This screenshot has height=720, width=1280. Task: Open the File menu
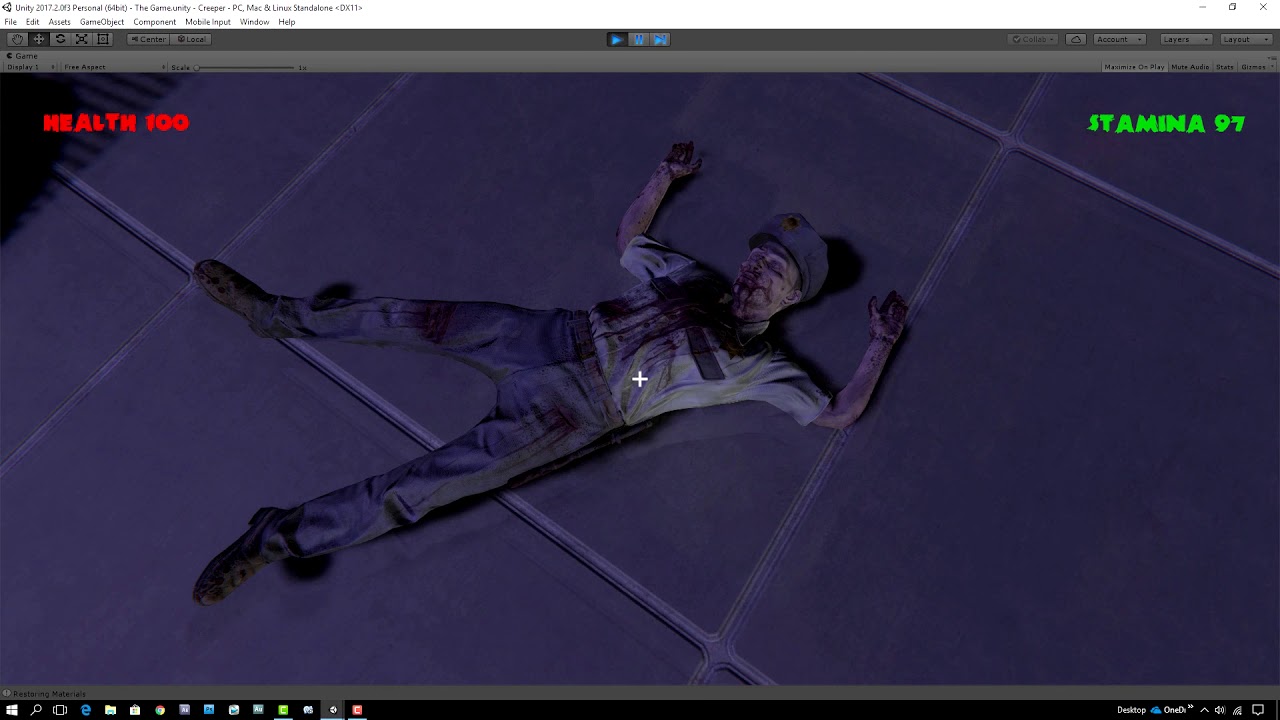(x=10, y=22)
